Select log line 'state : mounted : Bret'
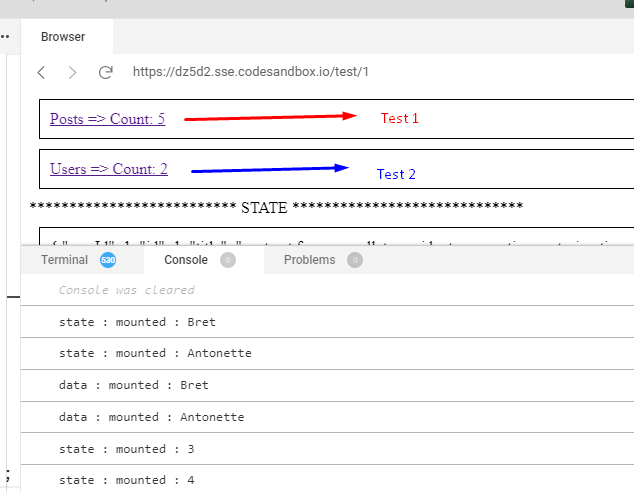 (x=137, y=322)
